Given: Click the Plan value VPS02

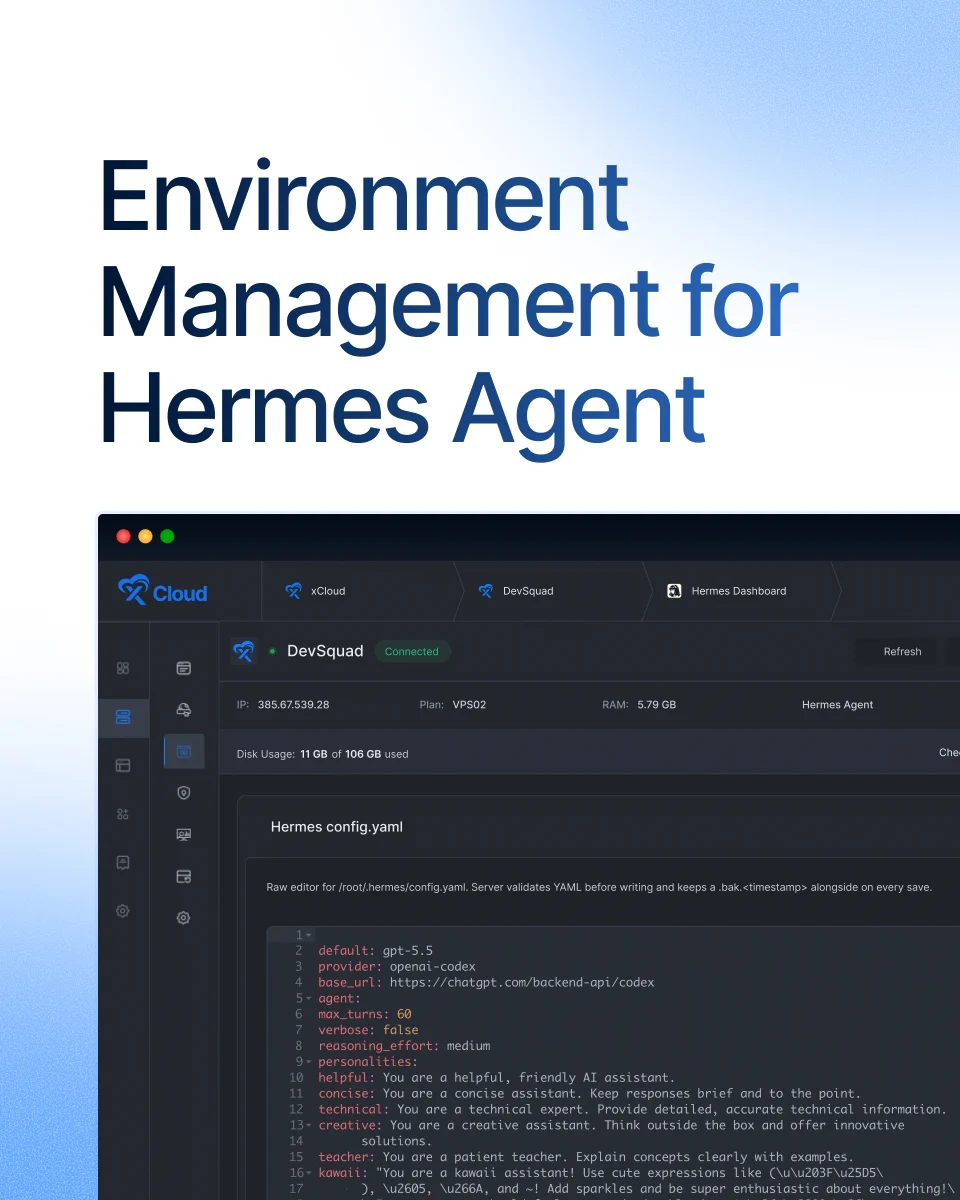Looking at the screenshot, I should 469,705.
